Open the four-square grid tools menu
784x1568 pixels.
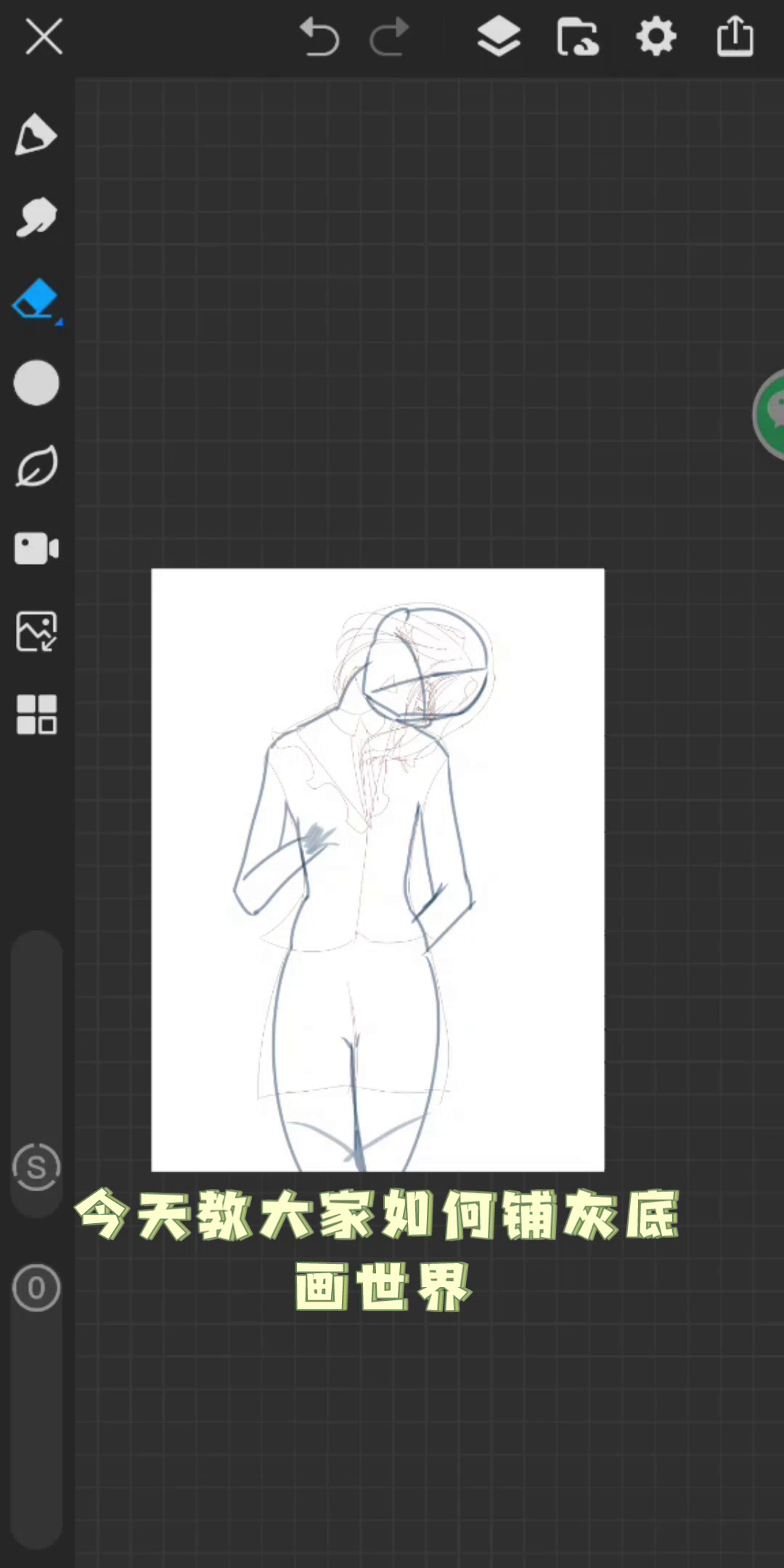36,714
